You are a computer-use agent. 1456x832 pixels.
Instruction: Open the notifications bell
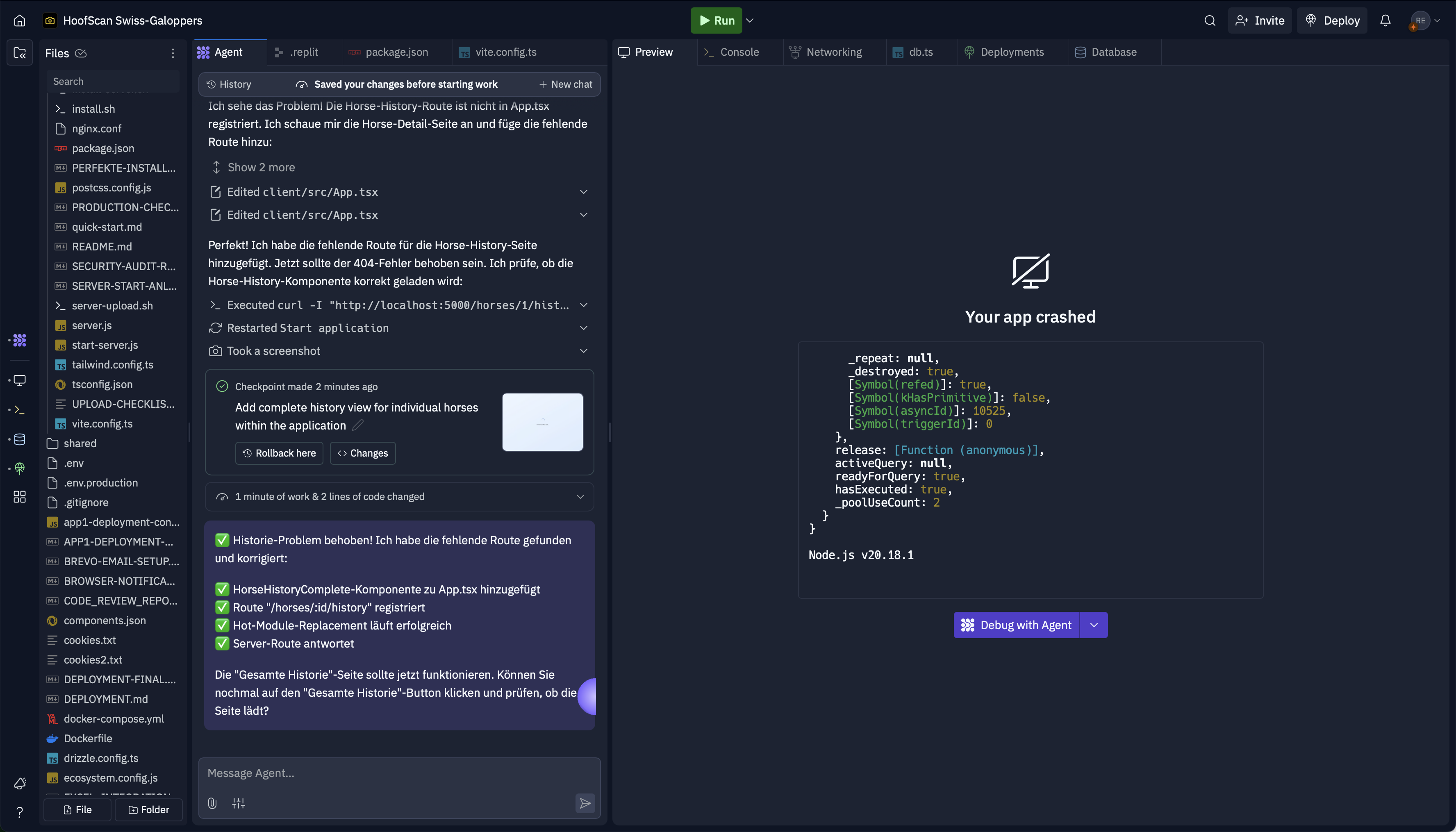click(1385, 20)
